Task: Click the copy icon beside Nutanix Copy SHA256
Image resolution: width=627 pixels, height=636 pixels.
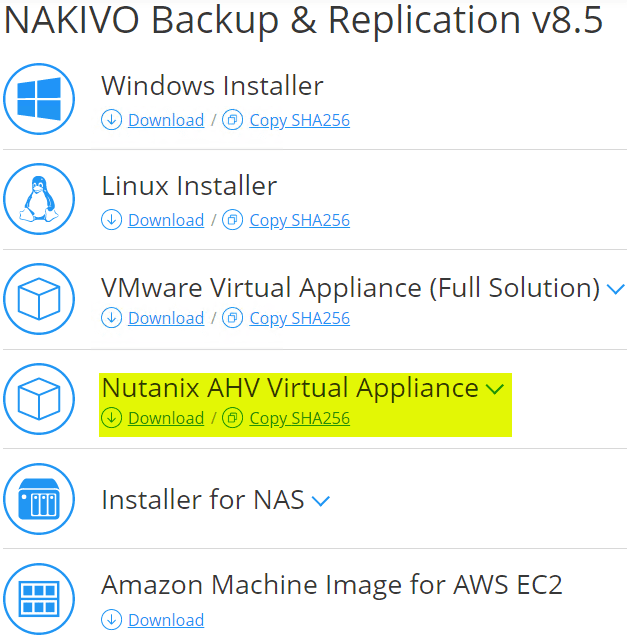Action: [x=233, y=418]
